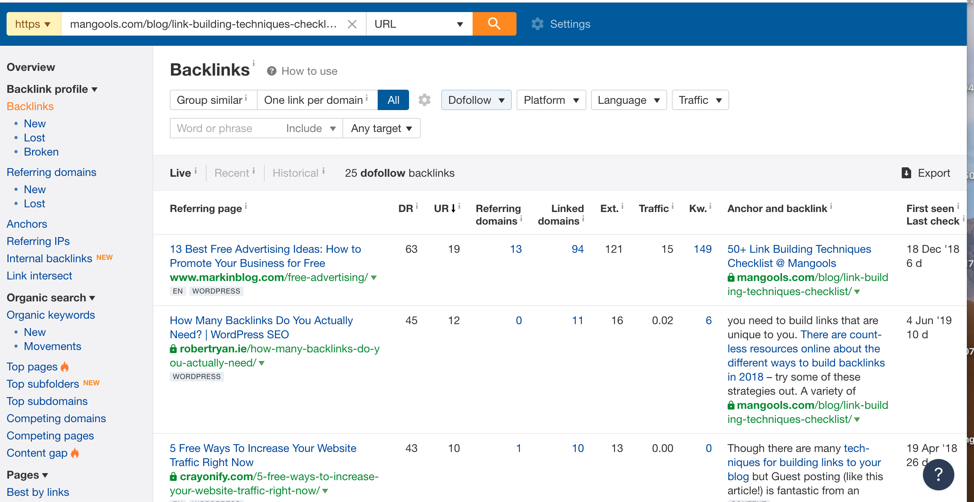Open 50+ Link Building Techniques Checklist anchor
The width and height of the screenshot is (974, 502).
[799, 256]
